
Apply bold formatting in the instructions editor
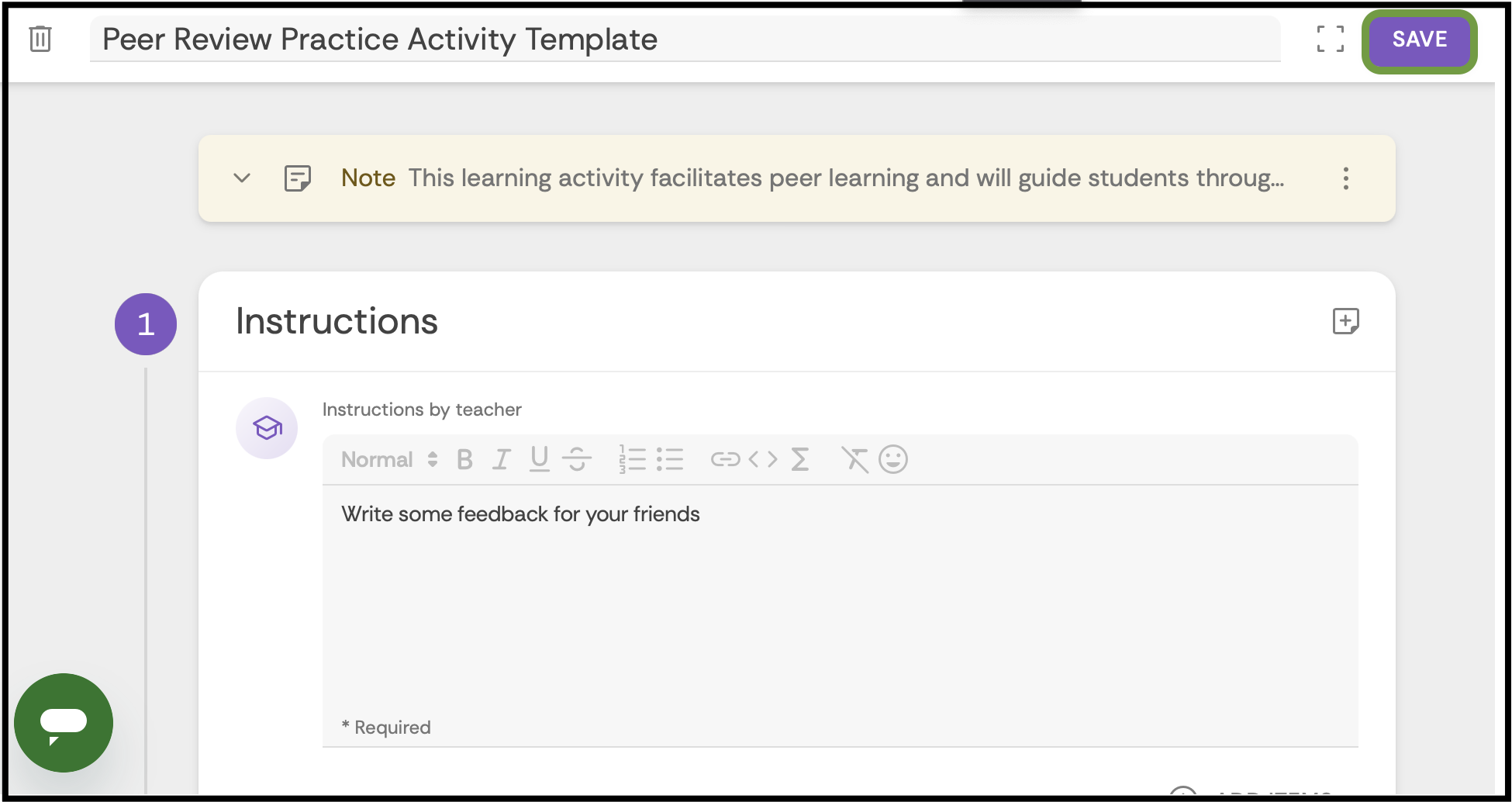click(464, 459)
